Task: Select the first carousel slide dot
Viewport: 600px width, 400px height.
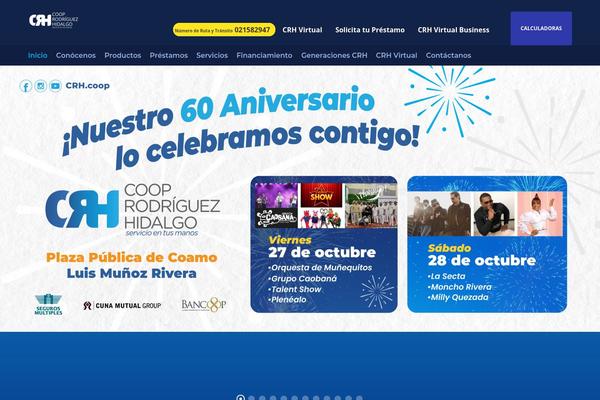Action: coord(241,398)
